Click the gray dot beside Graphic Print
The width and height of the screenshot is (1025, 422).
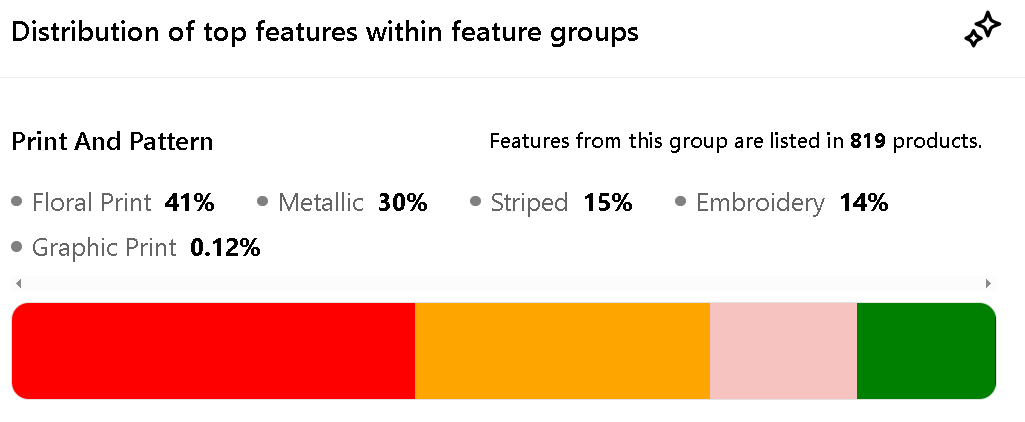[x=17, y=246]
